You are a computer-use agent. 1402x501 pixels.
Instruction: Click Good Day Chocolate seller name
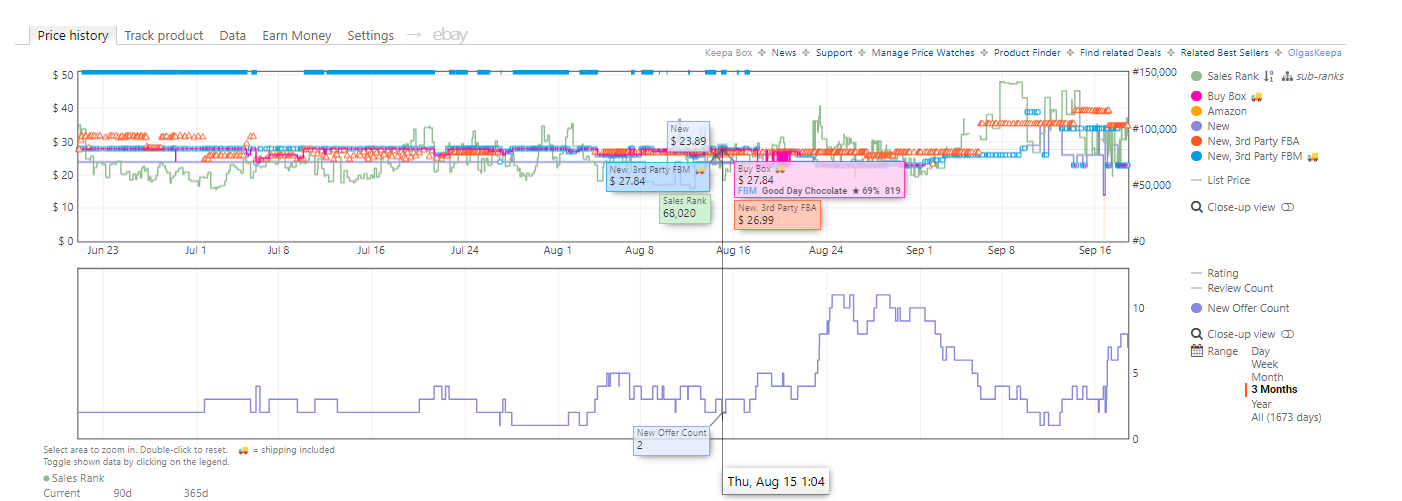[804, 190]
